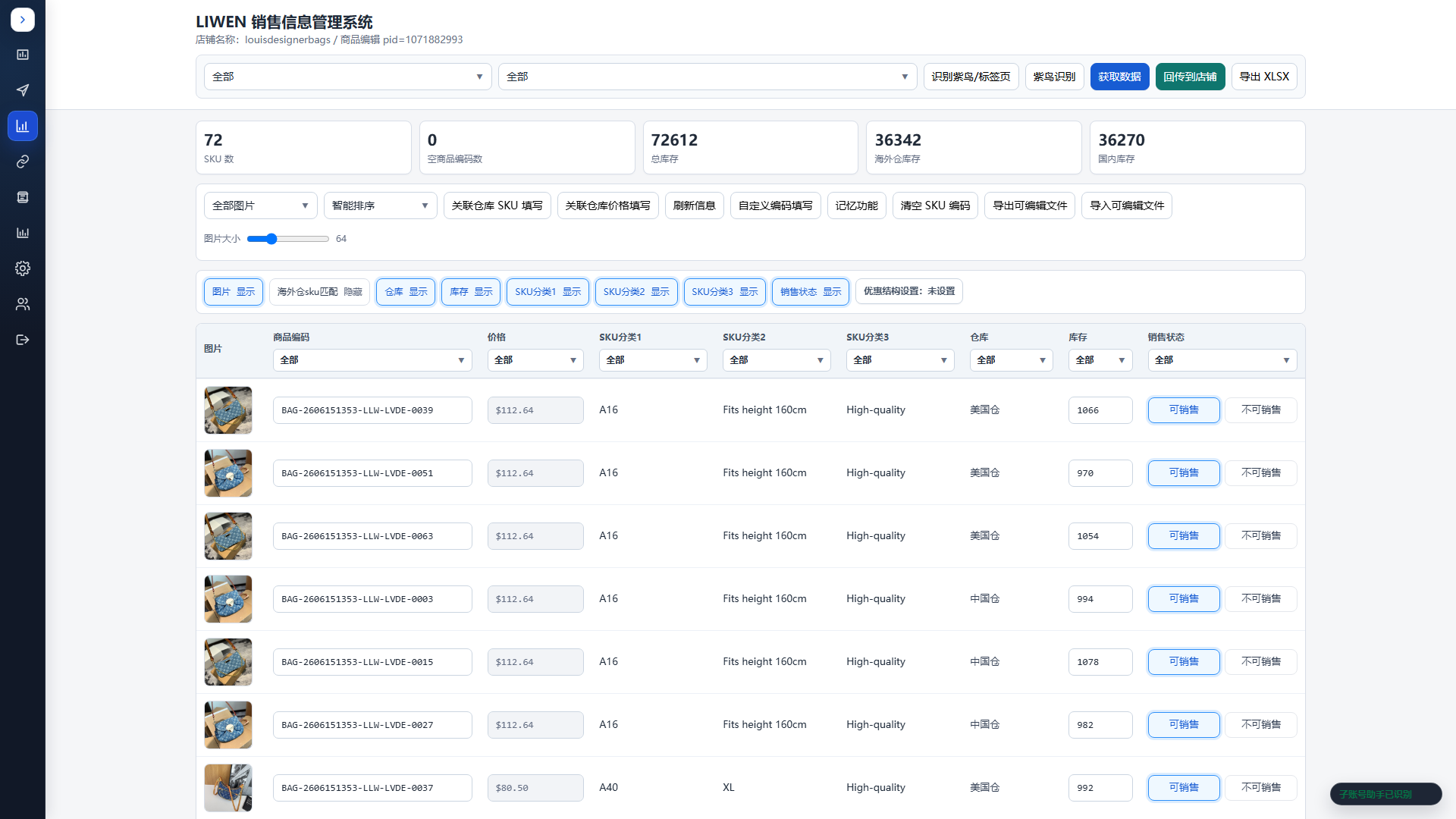Image resolution: width=1456 pixels, height=819 pixels.
Task: Open the 智能排序 sort dropdown
Action: point(380,206)
